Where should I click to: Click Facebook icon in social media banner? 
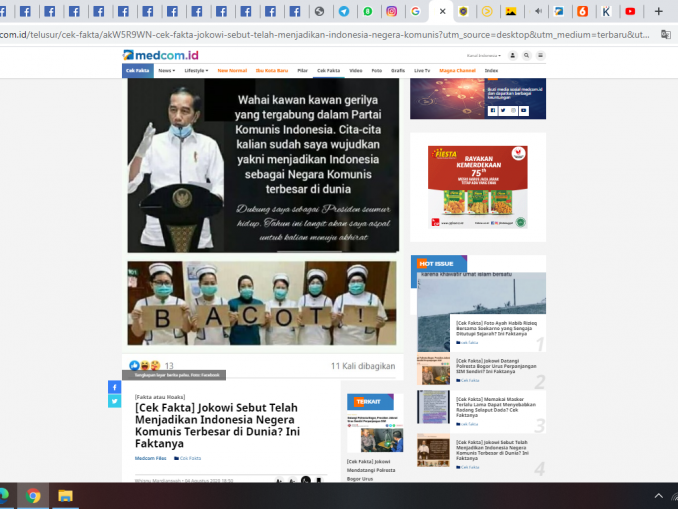[x=493, y=111]
